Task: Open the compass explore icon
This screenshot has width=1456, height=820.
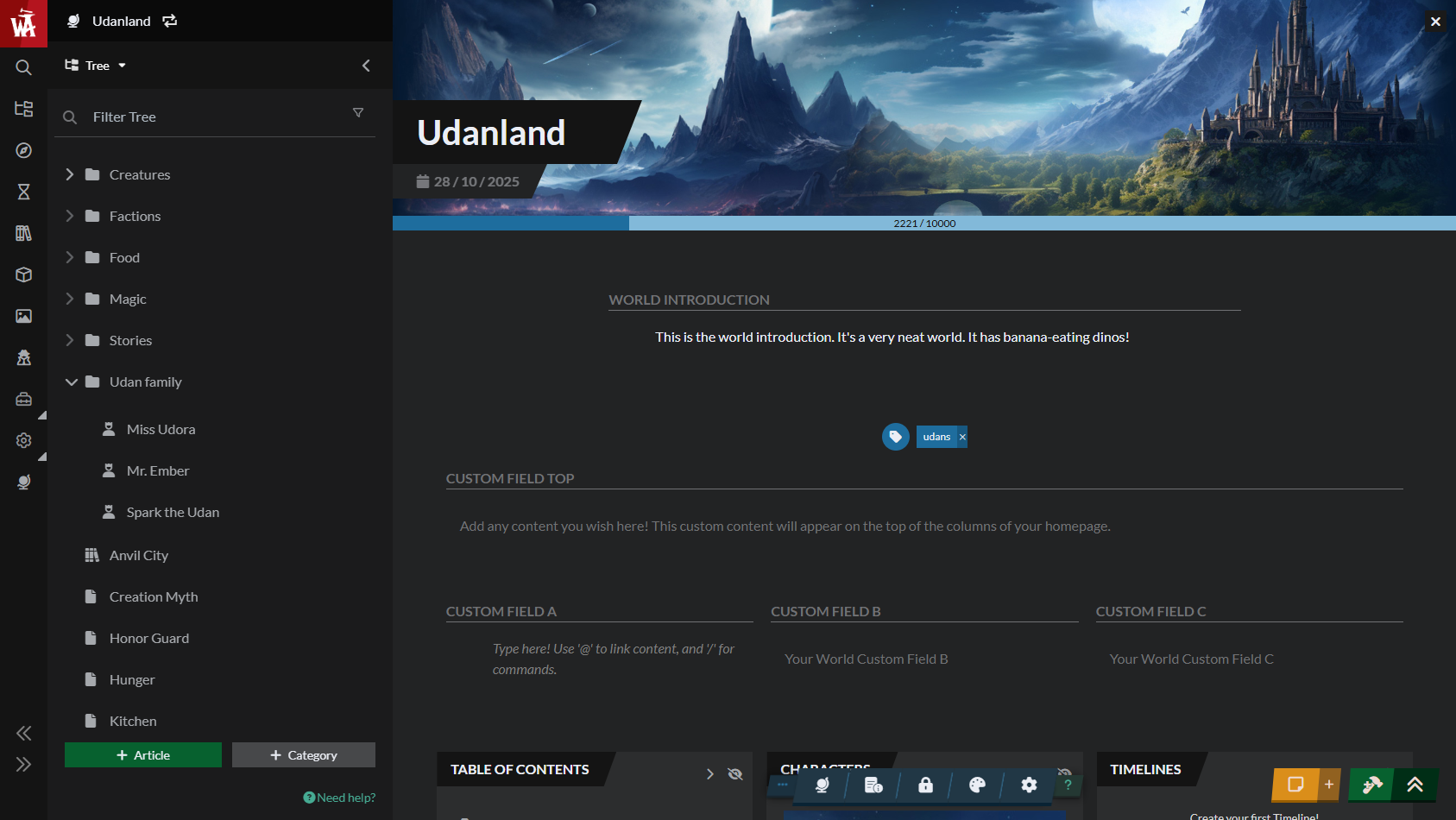Action: click(23, 150)
